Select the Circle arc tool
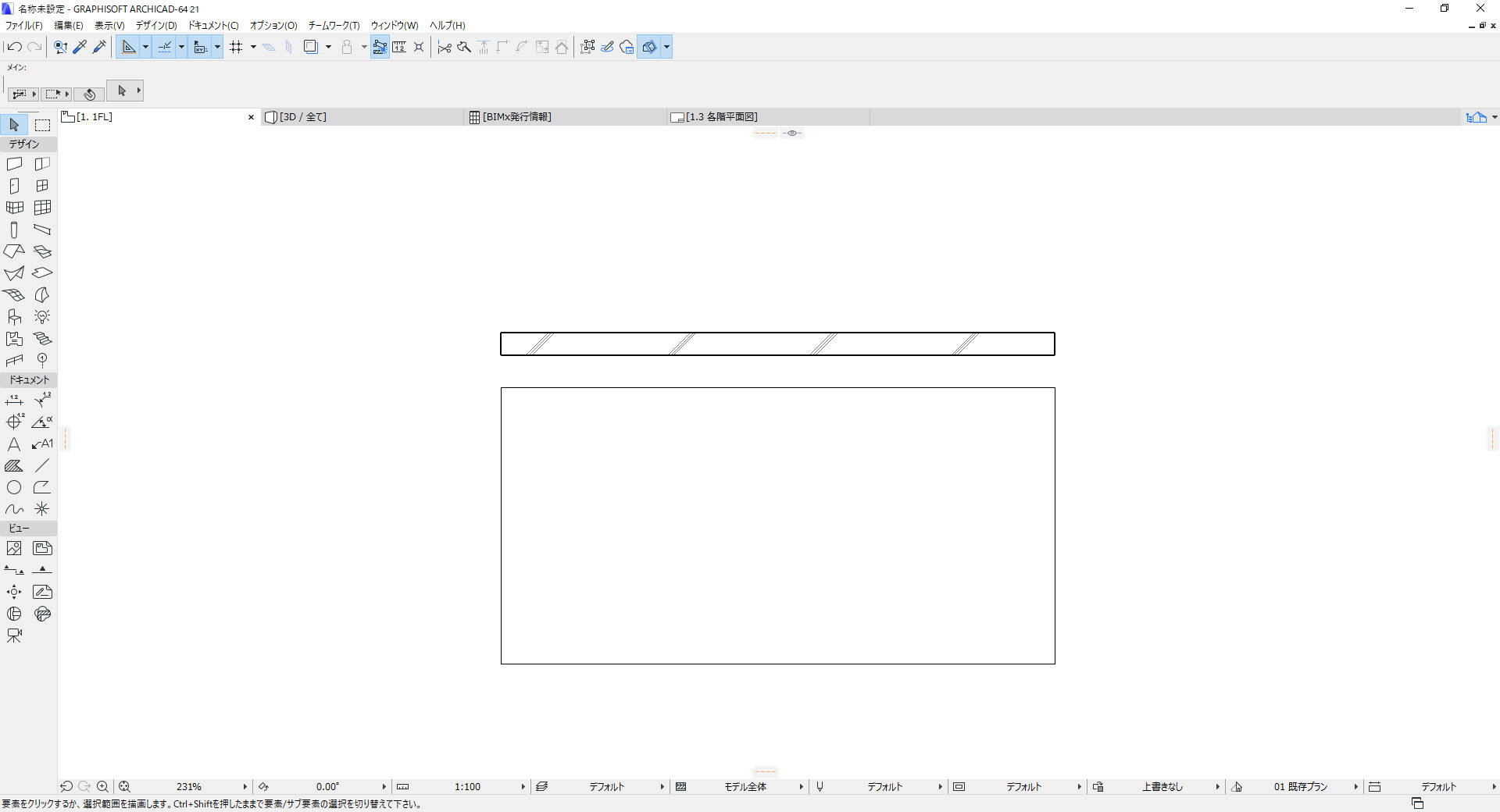1500x812 pixels. tap(14, 487)
